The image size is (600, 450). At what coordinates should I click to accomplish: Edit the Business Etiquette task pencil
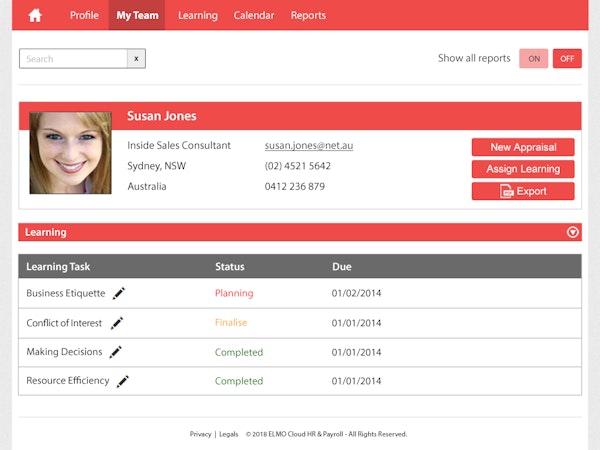(x=120, y=293)
